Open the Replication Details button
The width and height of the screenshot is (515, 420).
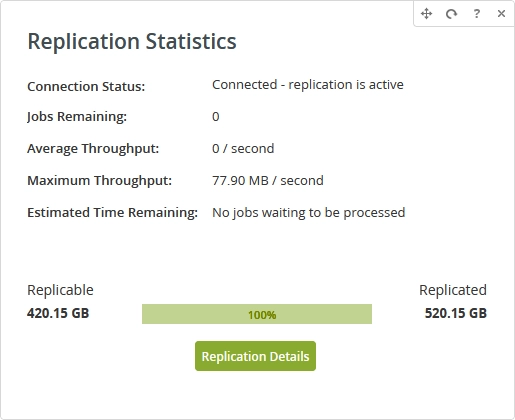click(x=255, y=356)
